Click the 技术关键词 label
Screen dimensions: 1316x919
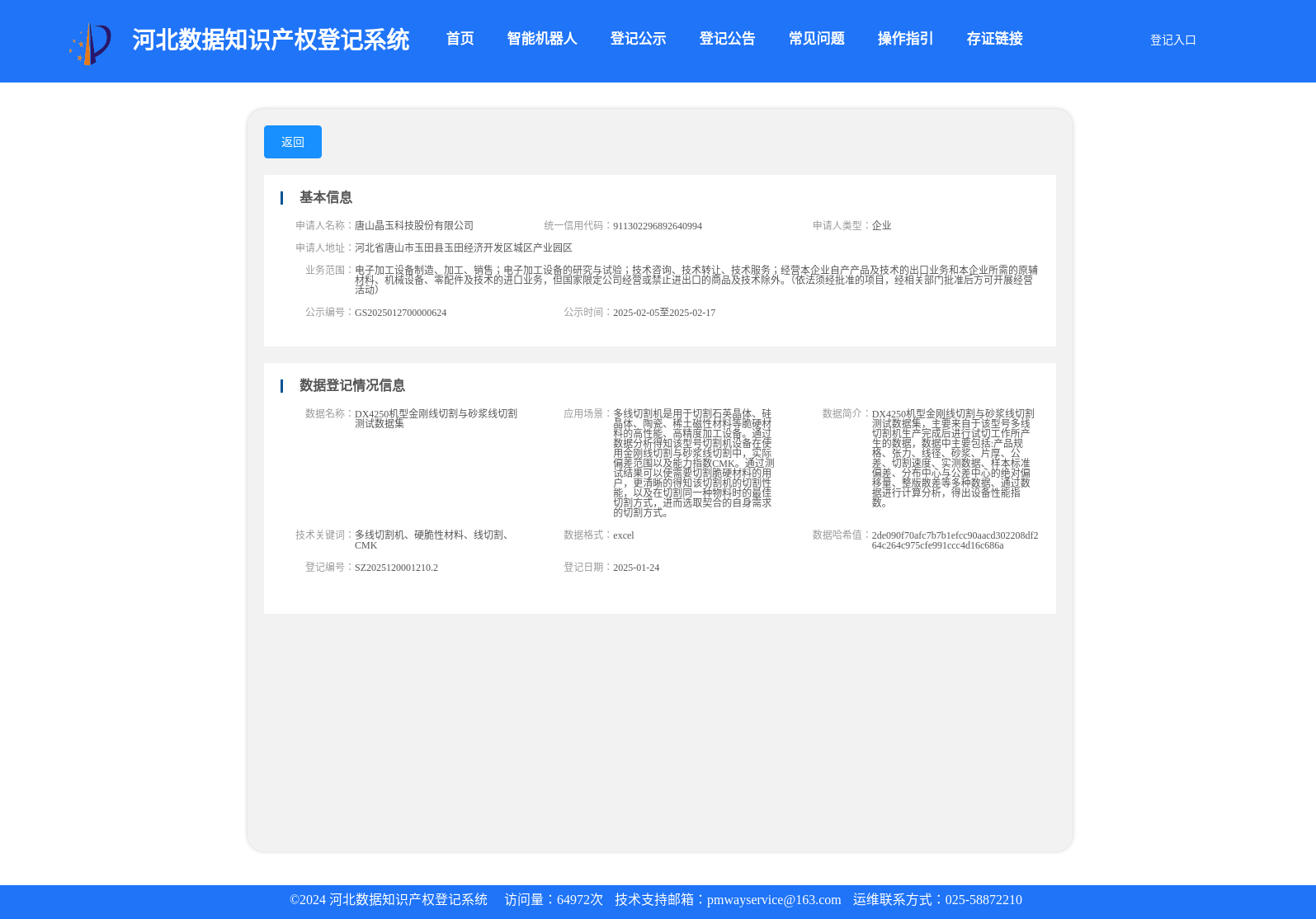click(323, 535)
